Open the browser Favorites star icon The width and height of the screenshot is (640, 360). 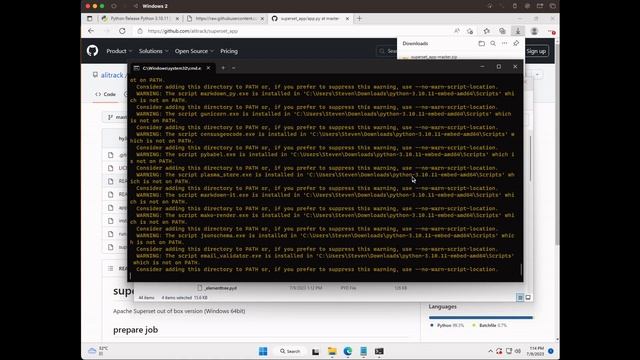(x=487, y=31)
